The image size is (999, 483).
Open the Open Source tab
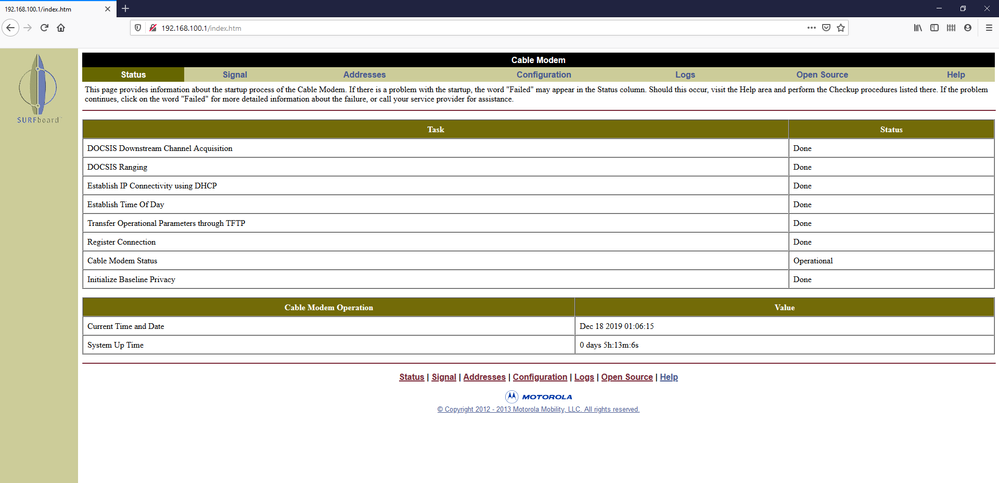click(x=822, y=75)
